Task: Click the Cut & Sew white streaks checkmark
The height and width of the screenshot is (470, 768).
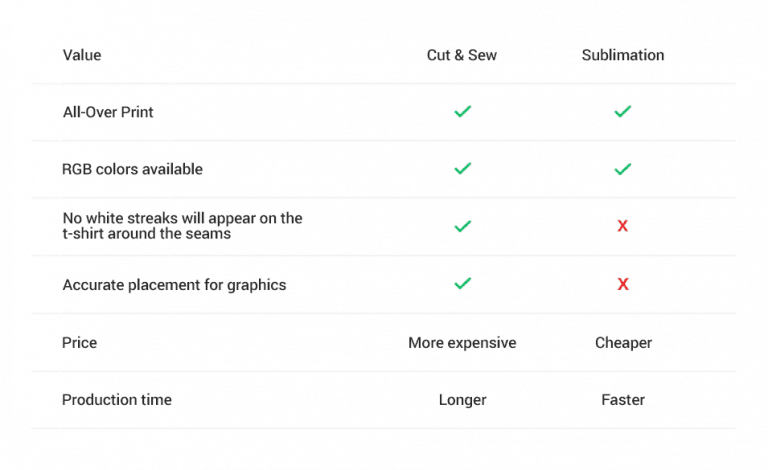Action: [x=462, y=227]
